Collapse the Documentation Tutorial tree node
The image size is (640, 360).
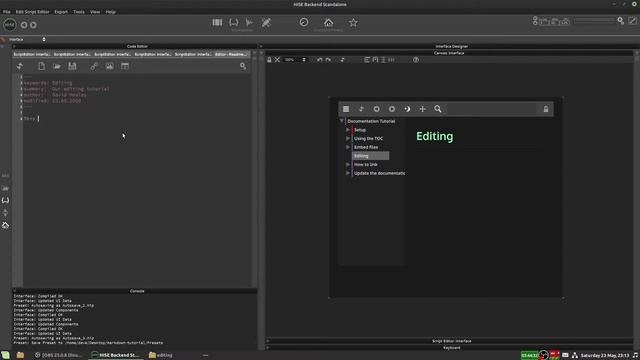342,121
